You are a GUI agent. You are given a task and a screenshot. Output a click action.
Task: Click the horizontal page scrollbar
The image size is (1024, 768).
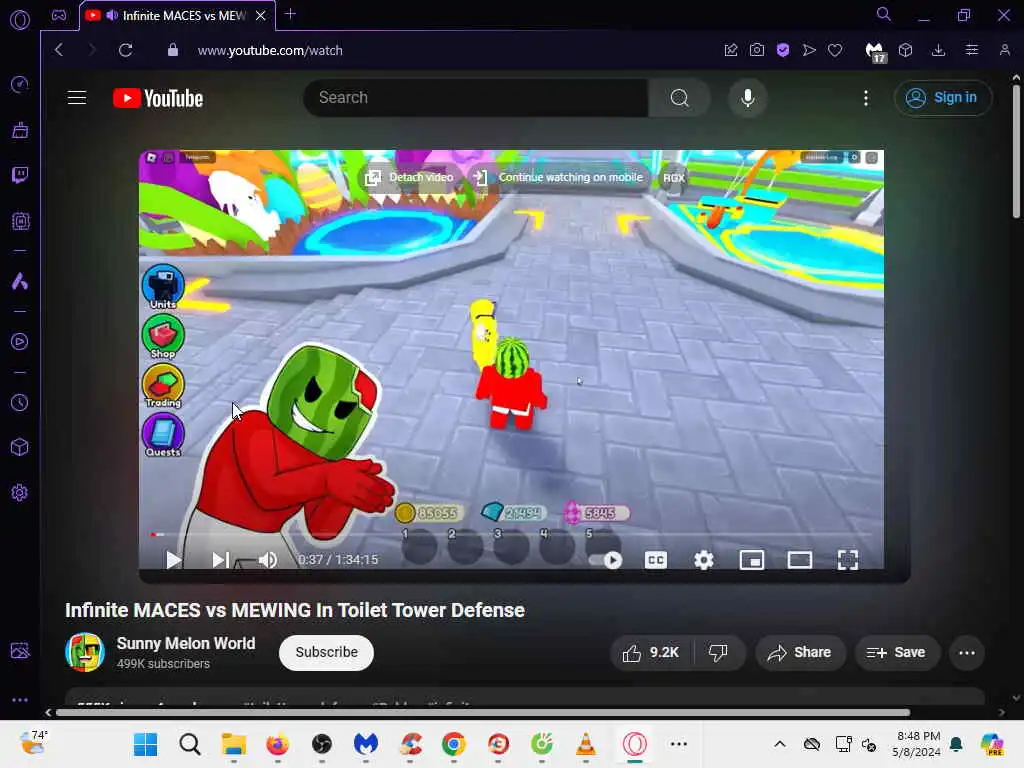pos(482,712)
